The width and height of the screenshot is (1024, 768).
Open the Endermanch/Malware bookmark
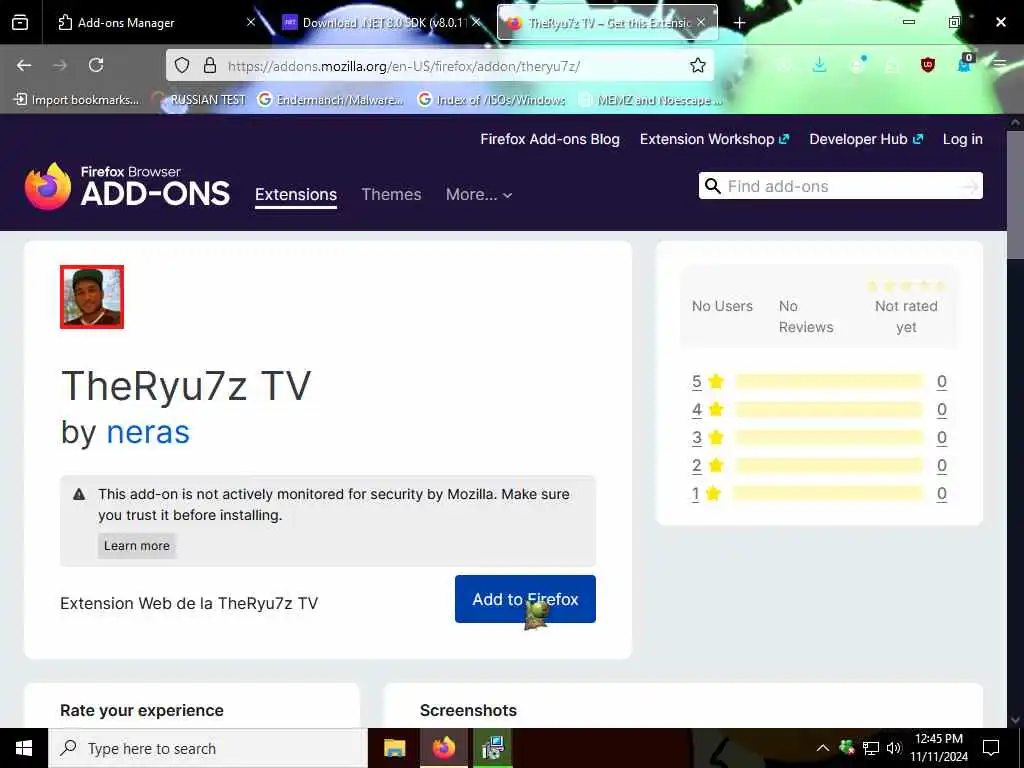331,100
